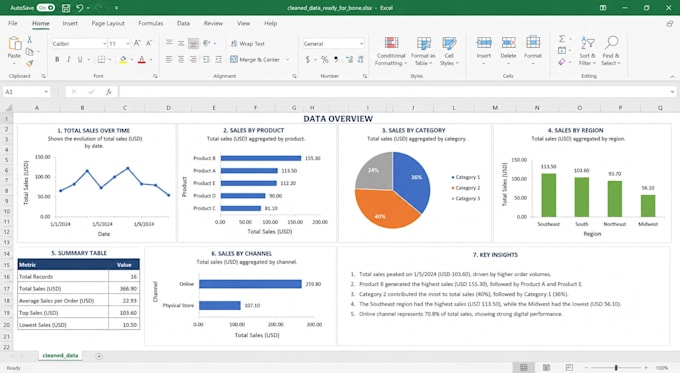Click the Increase Decimal icon
680x373 pixels.
(x=349, y=59)
